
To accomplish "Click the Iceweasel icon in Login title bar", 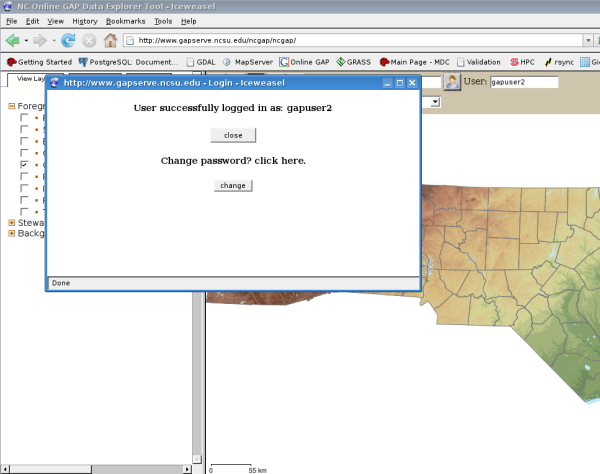I will [54, 83].
